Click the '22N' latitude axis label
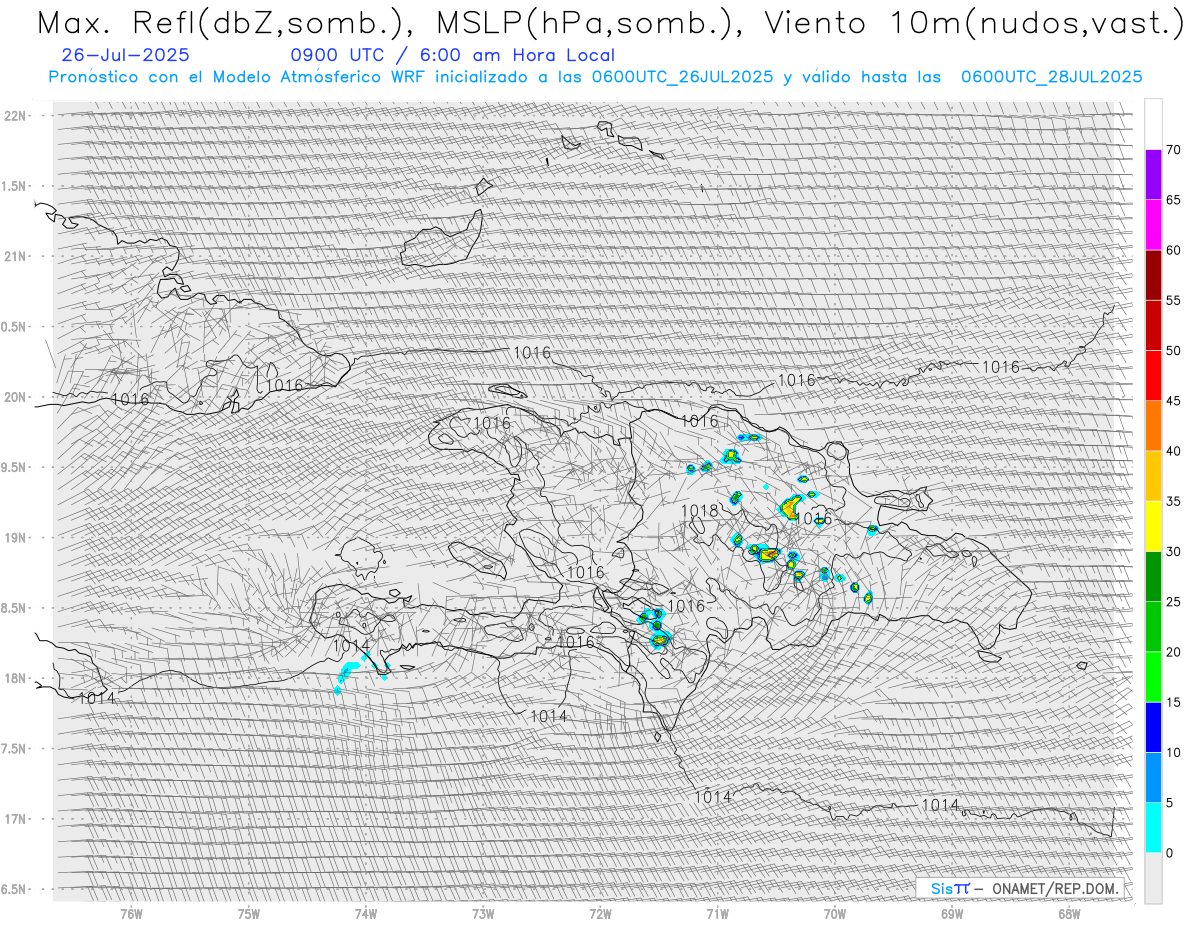The image size is (1200, 927). 17,116
